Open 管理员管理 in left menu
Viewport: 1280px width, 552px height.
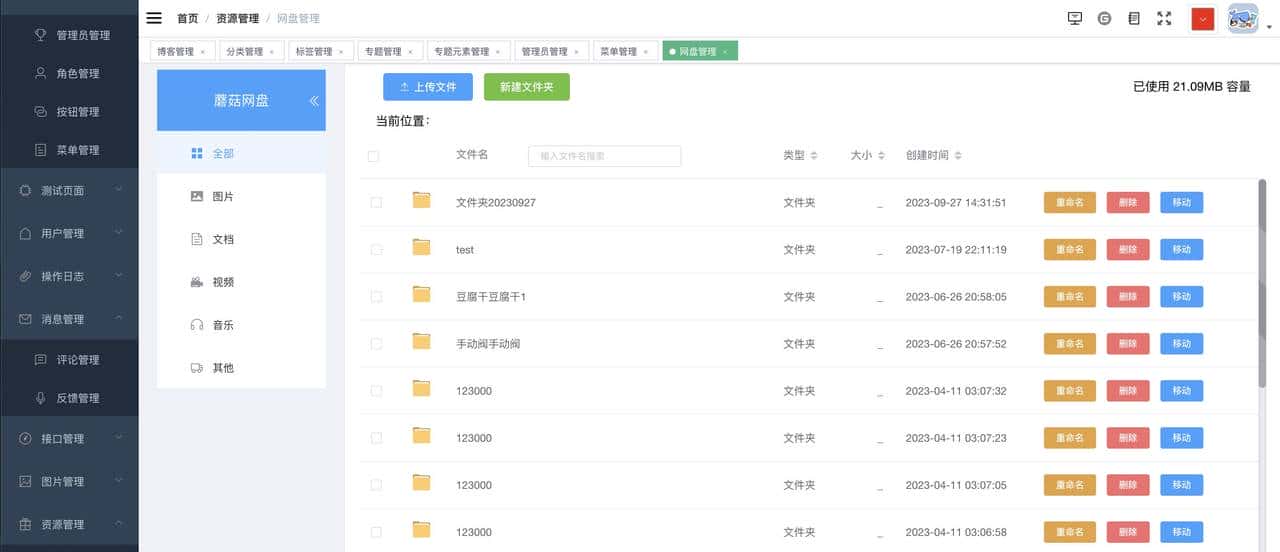click(x=69, y=35)
